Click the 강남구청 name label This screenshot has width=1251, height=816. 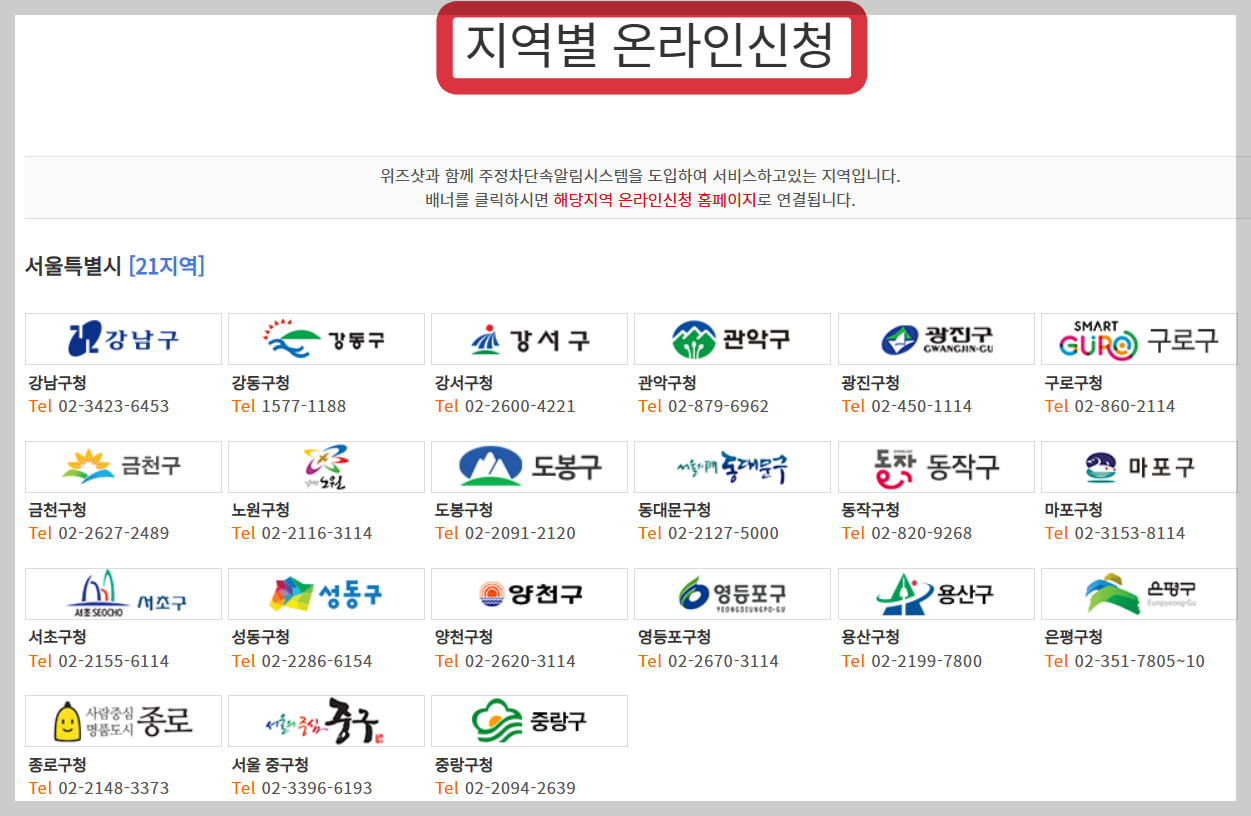(58, 383)
